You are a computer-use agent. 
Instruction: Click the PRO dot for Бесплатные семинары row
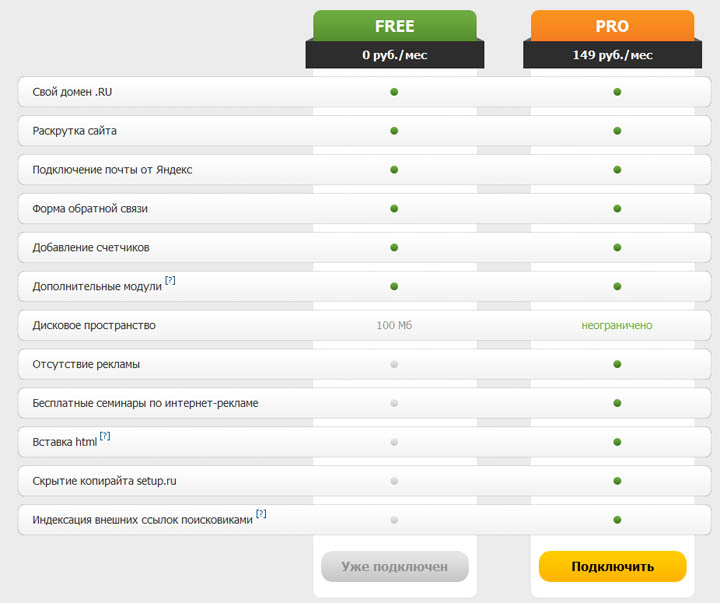617,403
